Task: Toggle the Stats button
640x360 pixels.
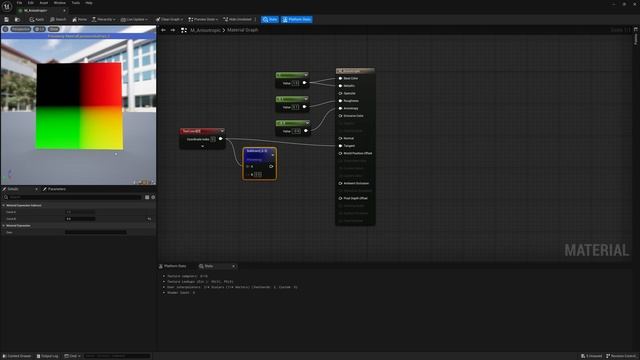Action: click(x=270, y=20)
